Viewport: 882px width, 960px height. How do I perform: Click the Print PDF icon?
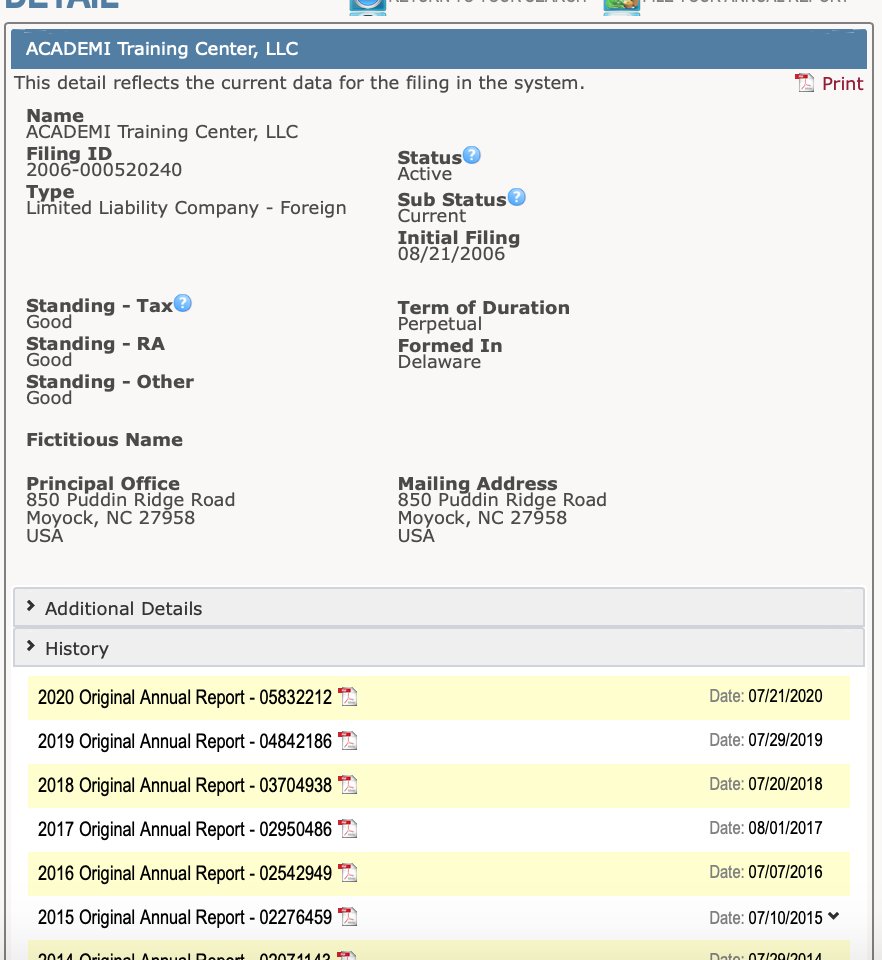[x=804, y=83]
